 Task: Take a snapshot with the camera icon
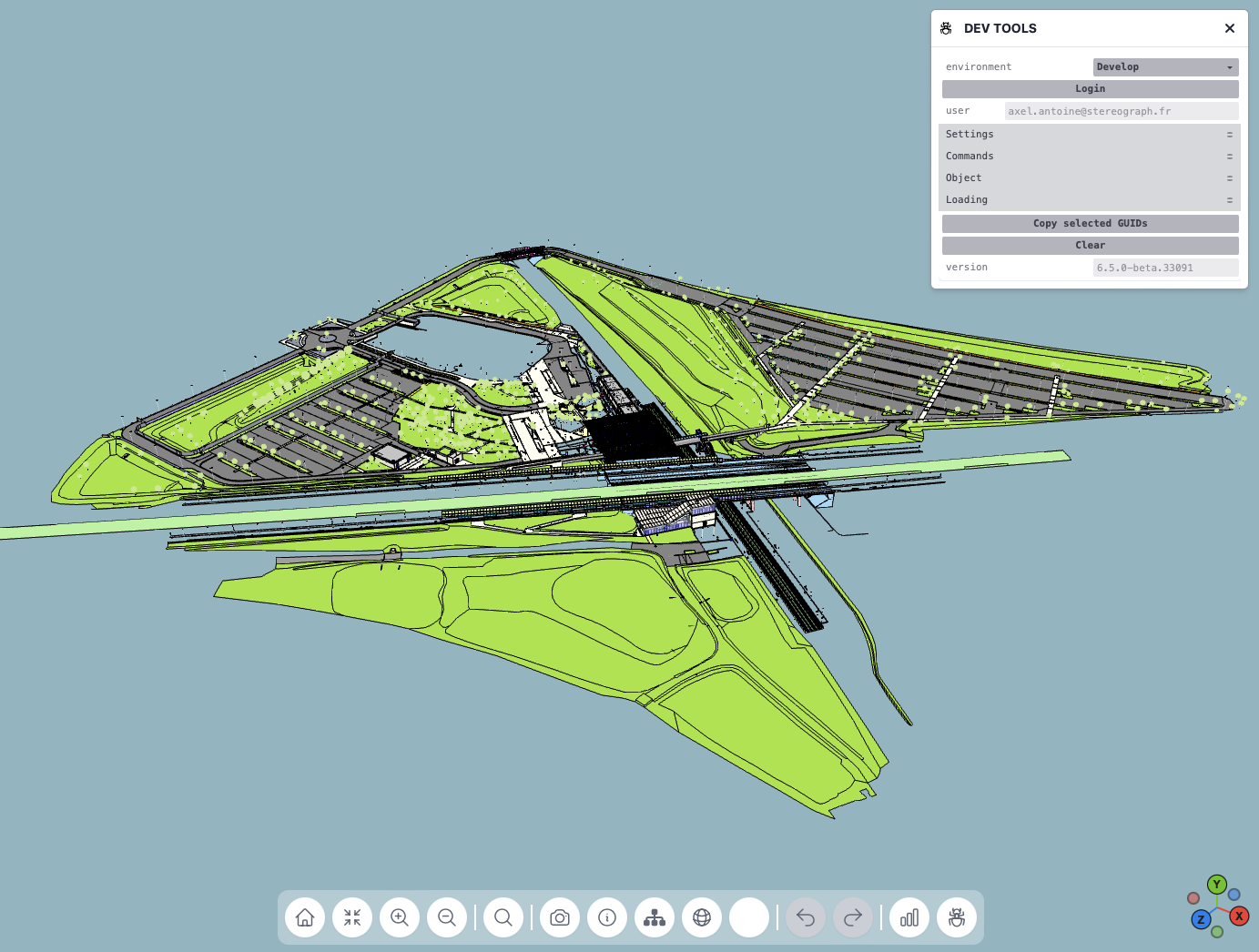click(x=560, y=917)
